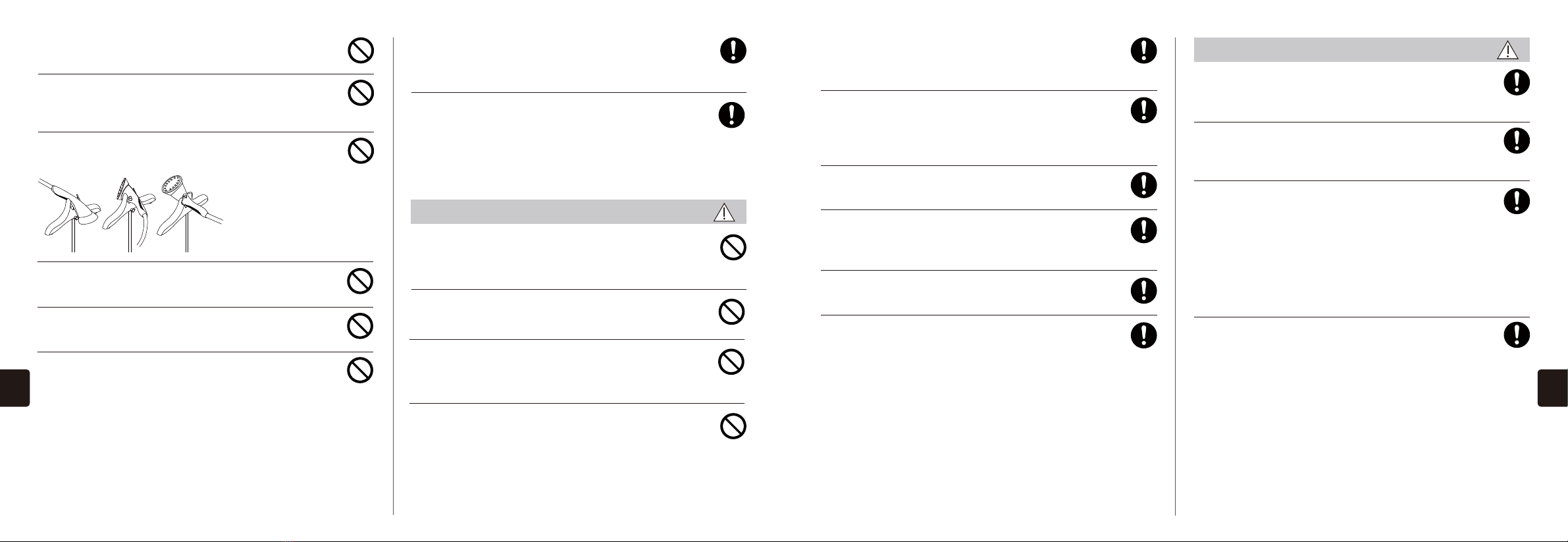
Task: Click the gray header bar in the fourth column
Action: point(1362,50)
